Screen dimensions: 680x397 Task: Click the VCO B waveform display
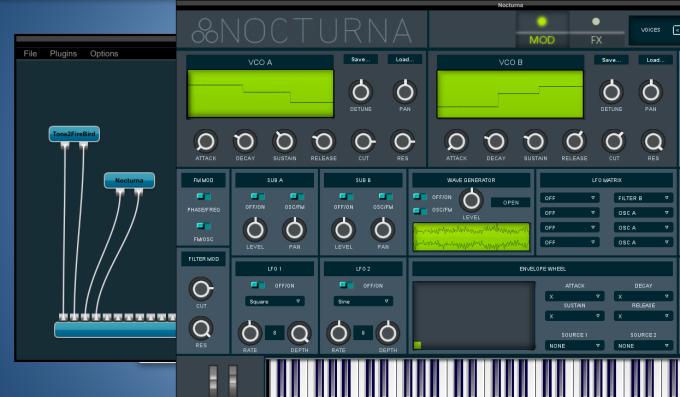(x=510, y=94)
